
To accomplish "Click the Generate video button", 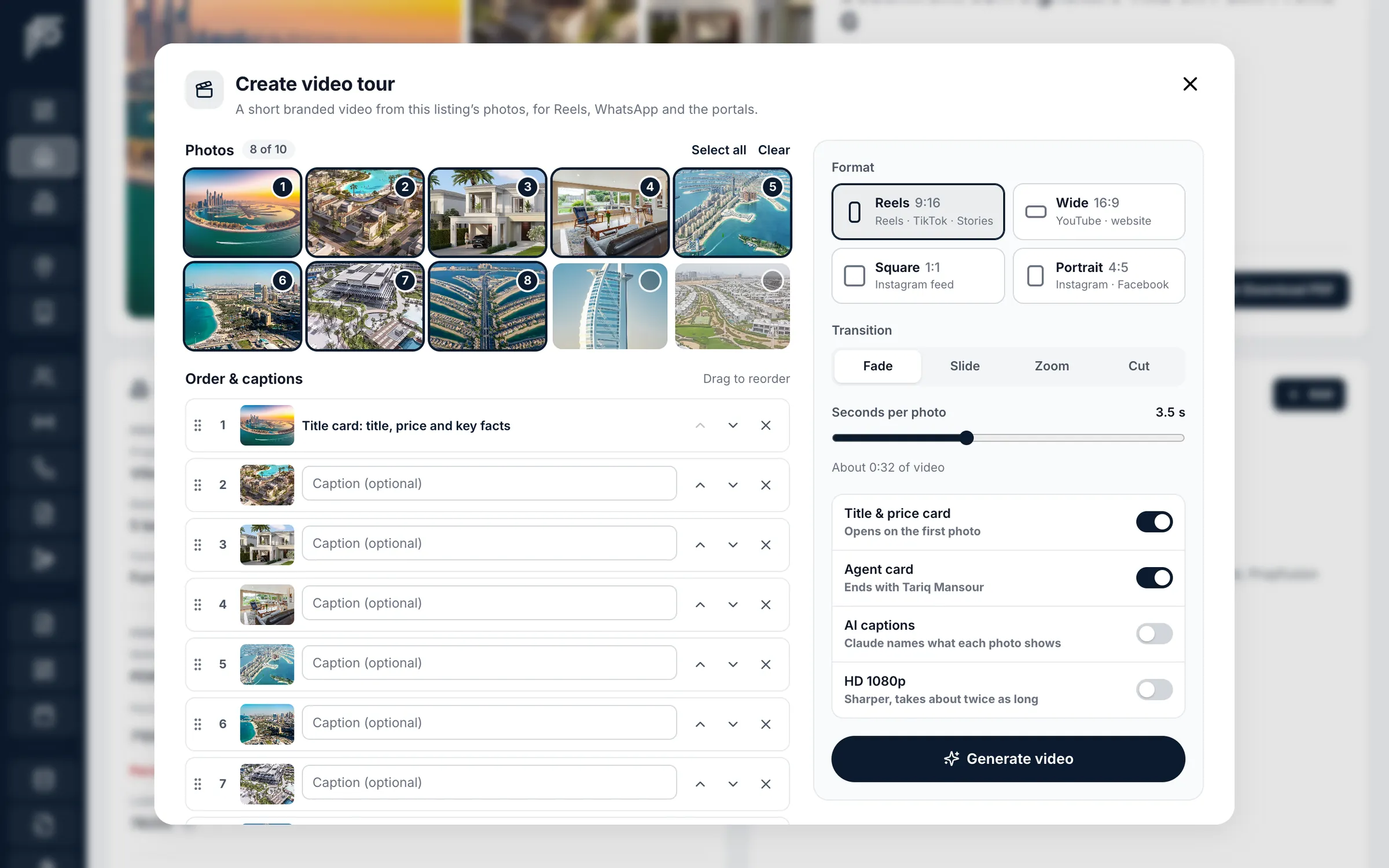I will tap(1008, 759).
